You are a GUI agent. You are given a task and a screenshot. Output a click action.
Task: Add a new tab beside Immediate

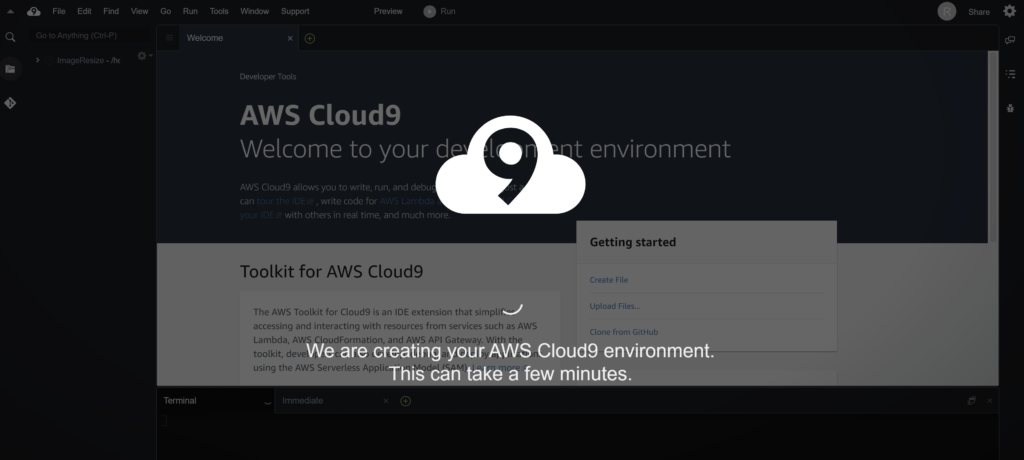(405, 401)
